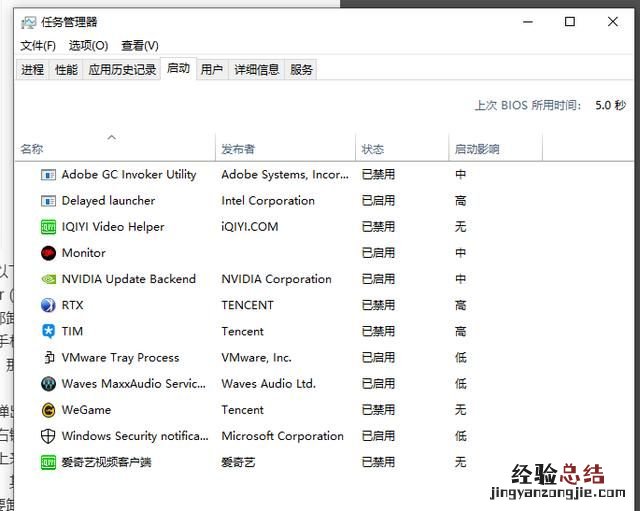Switch to the 详细信息 tab
Screen dimensions: 640x511
pos(257,70)
